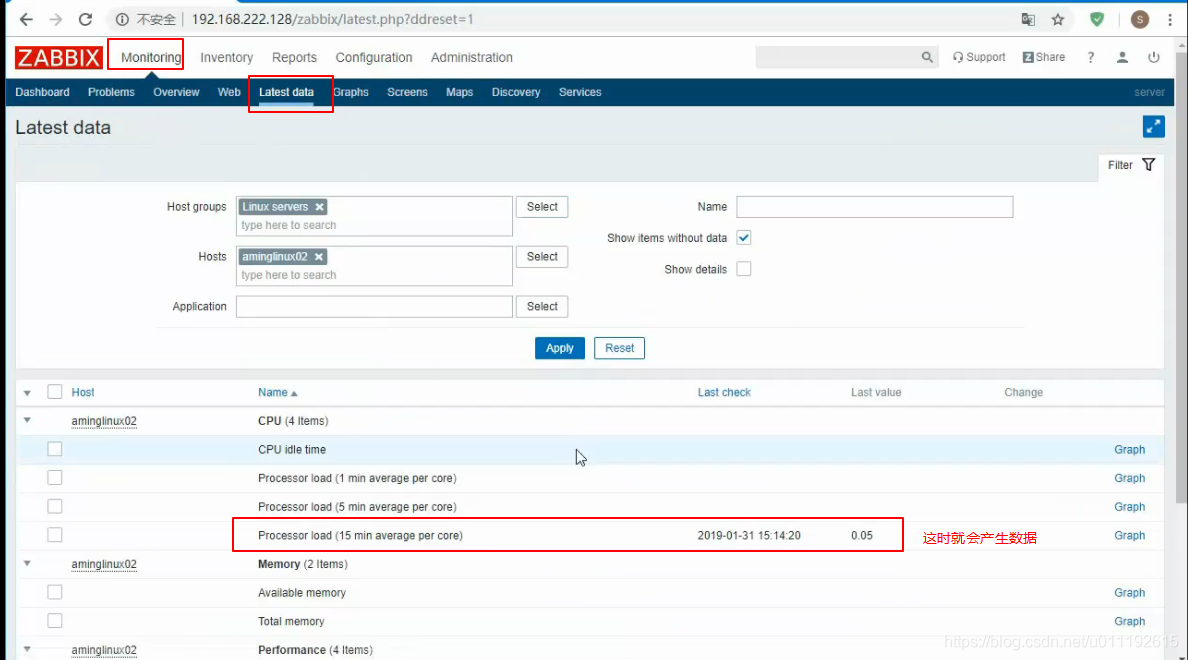1188x660 pixels.
Task: Open Graph for Available memory
Action: [1129, 593]
